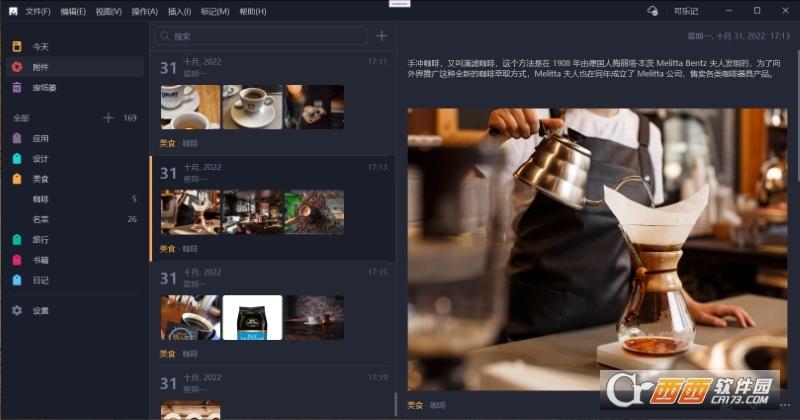Open the note entry timed 17:19
This screenshot has width=800, height=420.
pyautogui.click(x=272, y=393)
